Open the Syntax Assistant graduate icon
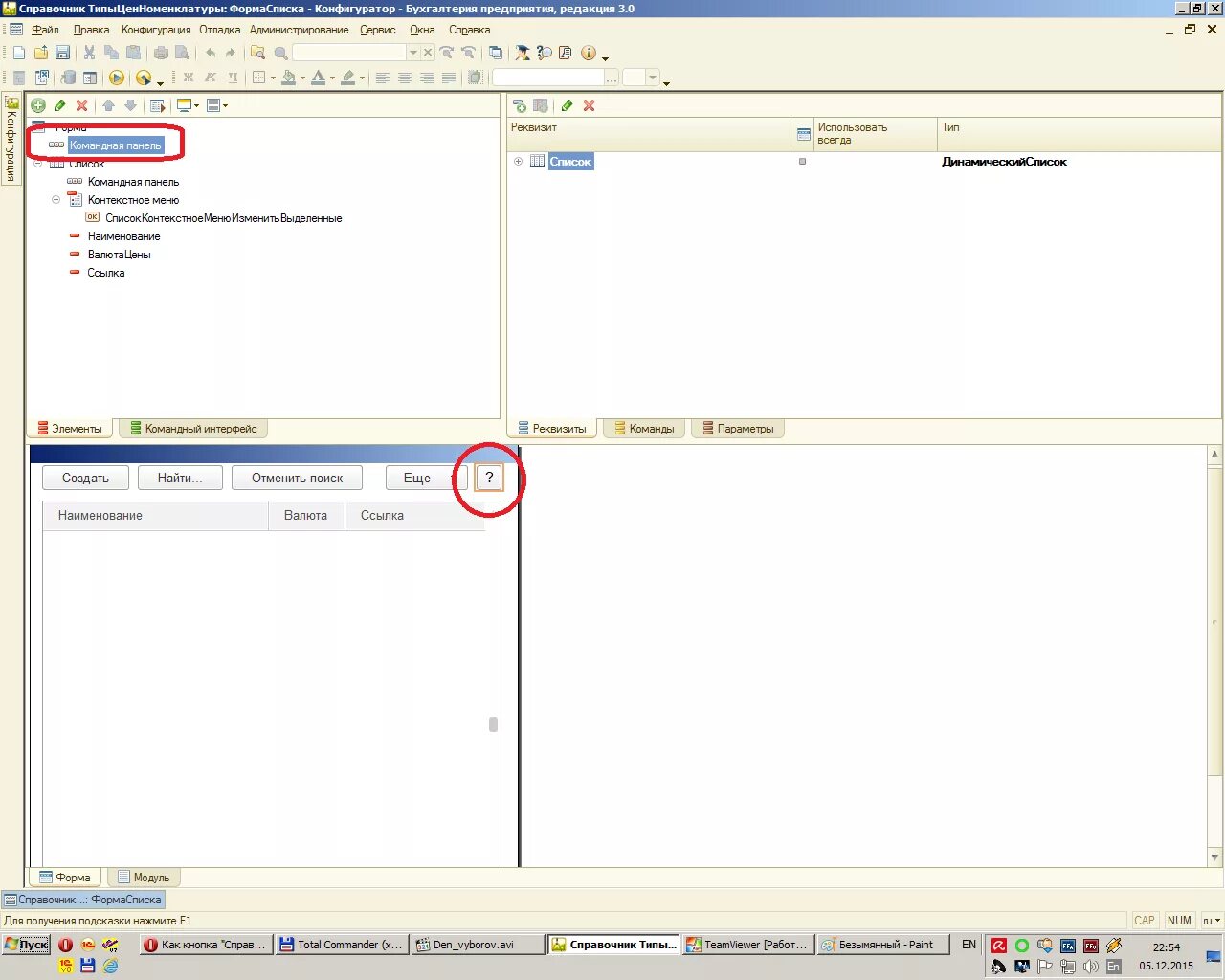 click(523, 54)
